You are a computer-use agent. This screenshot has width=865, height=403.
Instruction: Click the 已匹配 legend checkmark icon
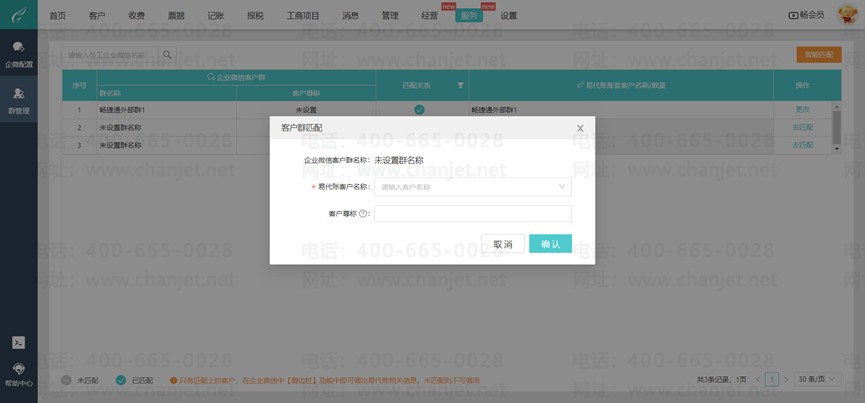point(121,380)
